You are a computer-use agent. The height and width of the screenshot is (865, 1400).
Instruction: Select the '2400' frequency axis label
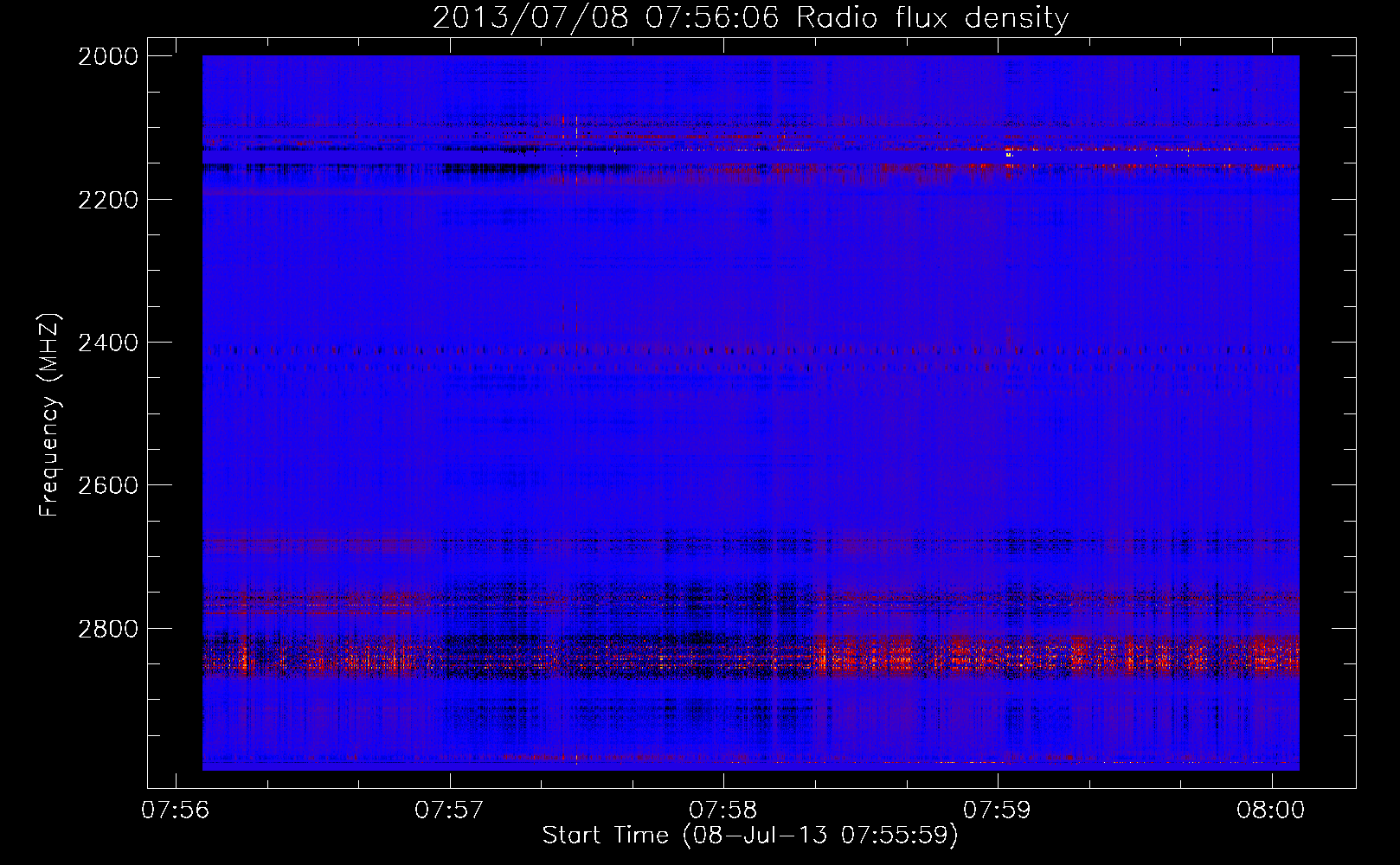point(108,343)
